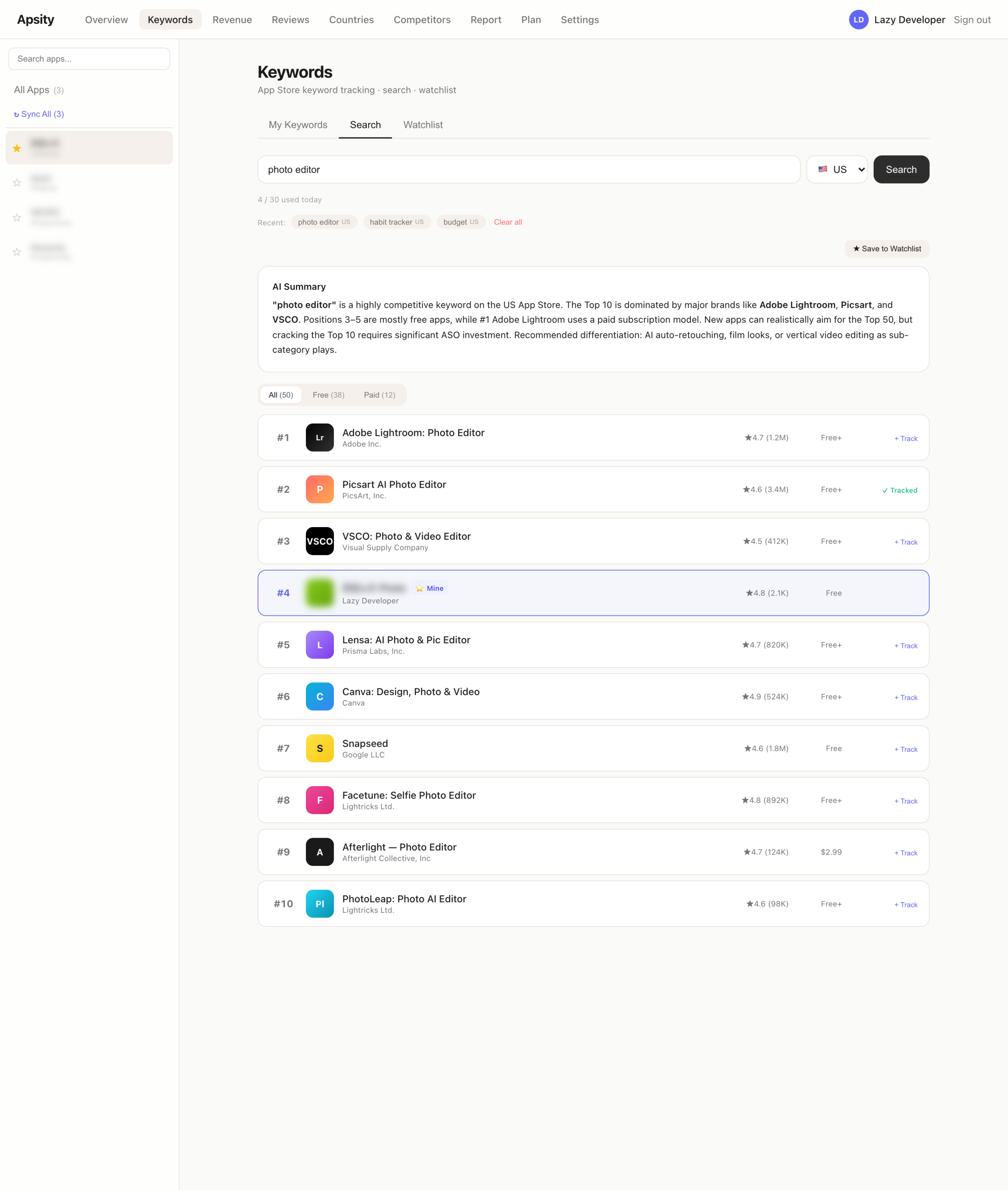Click the Search apps field
1008x1190 pixels.
pyautogui.click(x=89, y=58)
